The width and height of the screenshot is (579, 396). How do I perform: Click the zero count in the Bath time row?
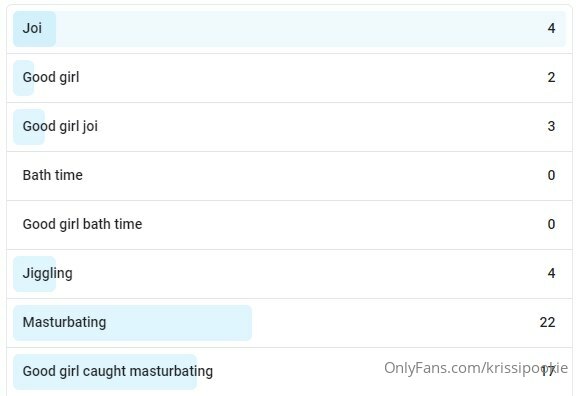(551, 175)
